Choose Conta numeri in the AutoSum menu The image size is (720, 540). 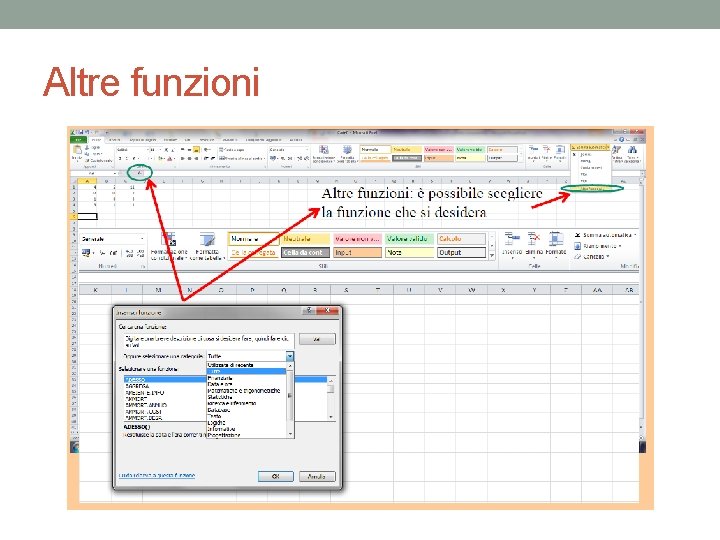click(x=591, y=168)
